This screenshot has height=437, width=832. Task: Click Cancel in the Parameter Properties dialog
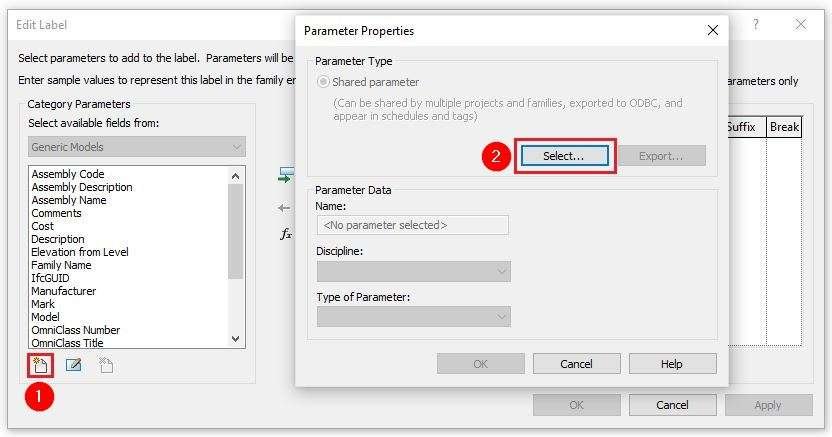576,364
